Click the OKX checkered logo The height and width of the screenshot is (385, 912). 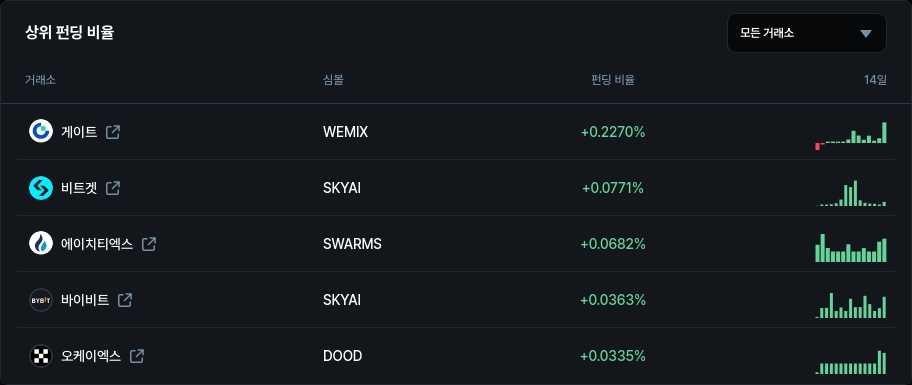(41, 356)
